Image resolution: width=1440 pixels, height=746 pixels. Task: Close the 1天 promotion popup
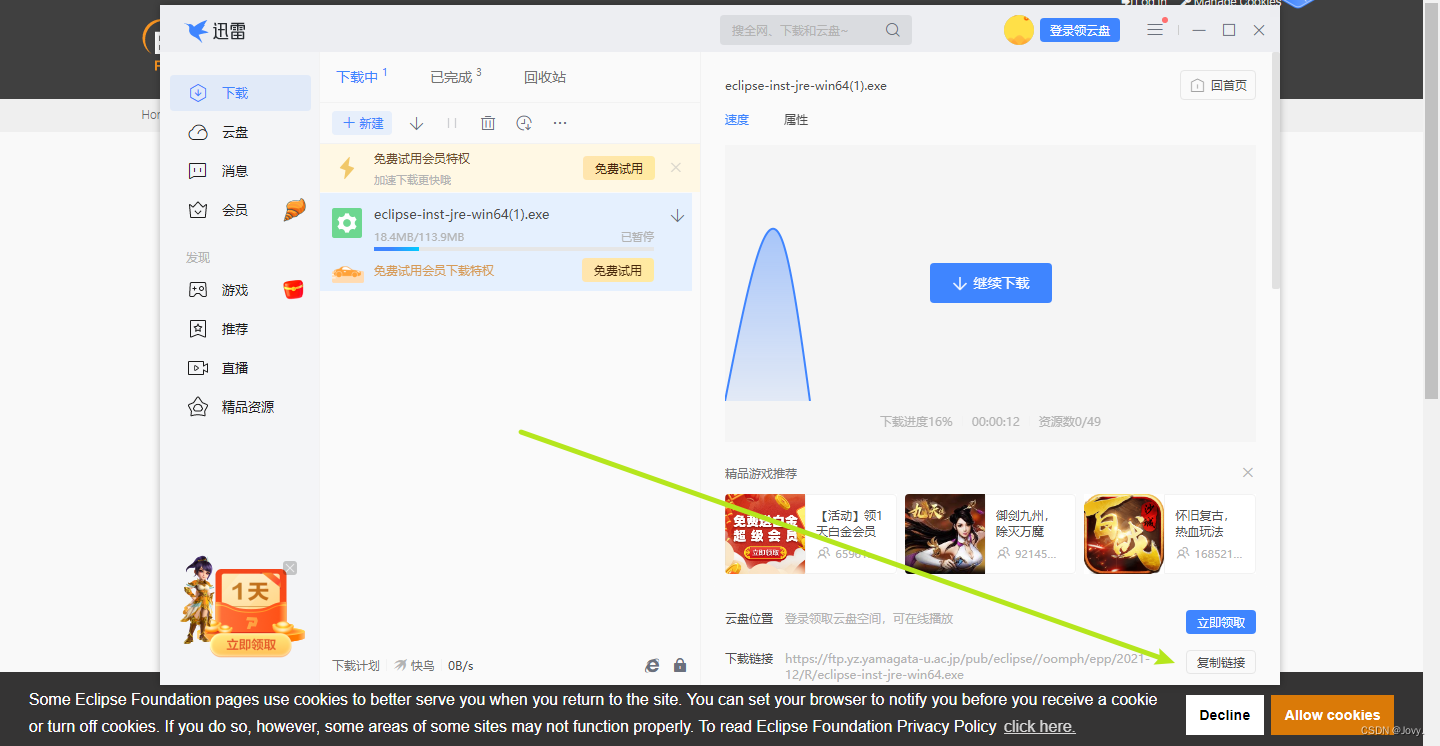click(x=290, y=568)
